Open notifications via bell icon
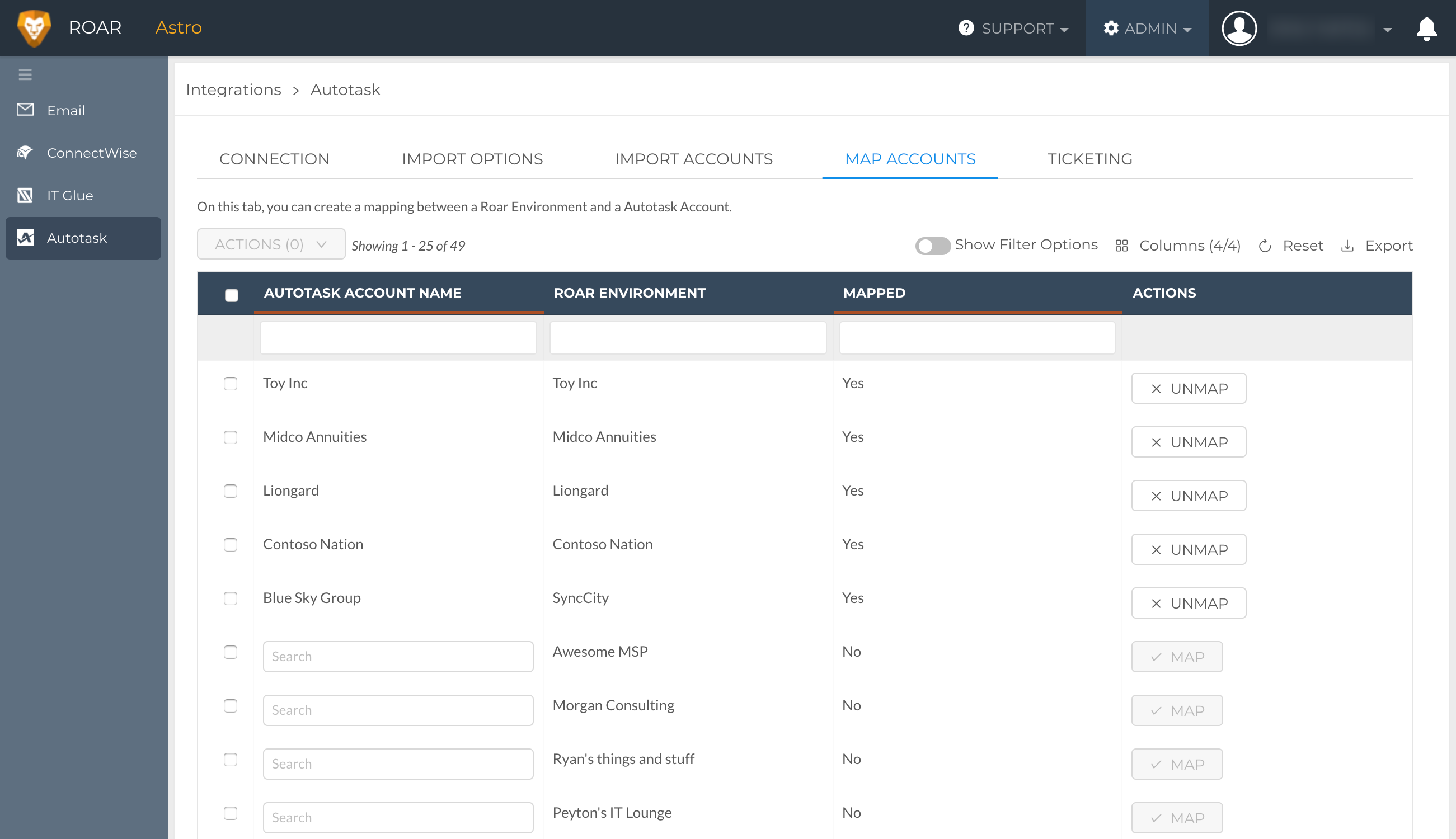 click(1426, 28)
